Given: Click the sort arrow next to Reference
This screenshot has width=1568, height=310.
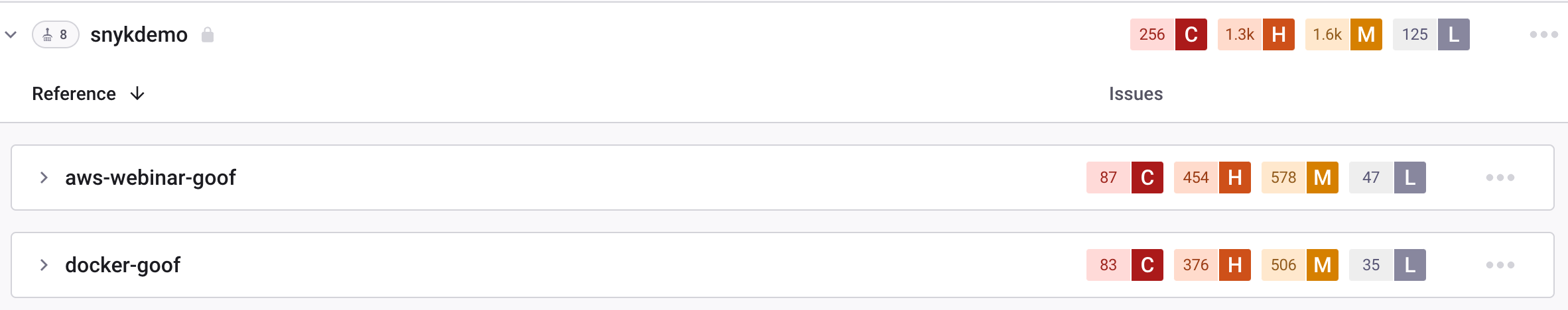Looking at the screenshot, I should pyautogui.click(x=137, y=93).
